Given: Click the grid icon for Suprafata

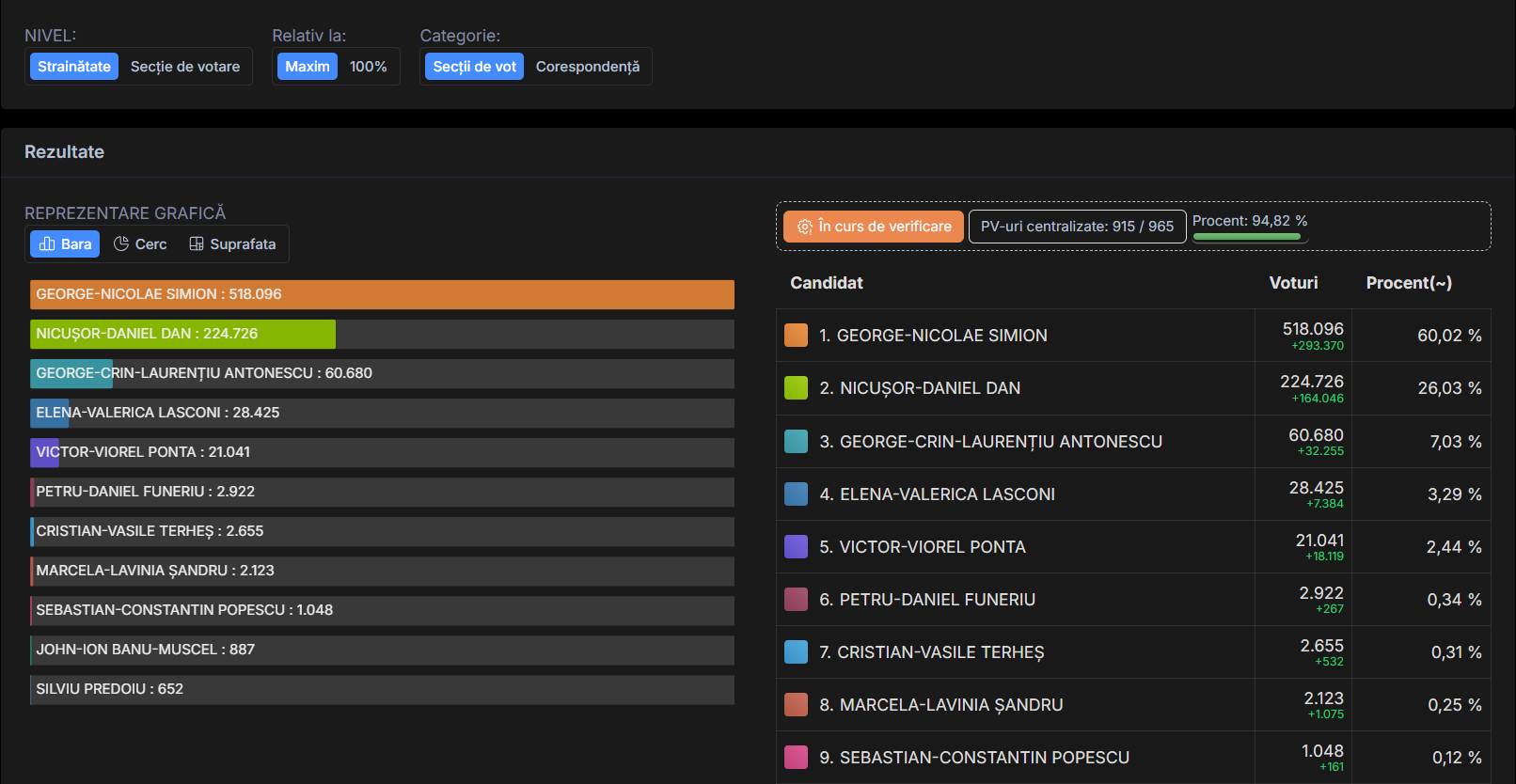Looking at the screenshot, I should coord(197,244).
